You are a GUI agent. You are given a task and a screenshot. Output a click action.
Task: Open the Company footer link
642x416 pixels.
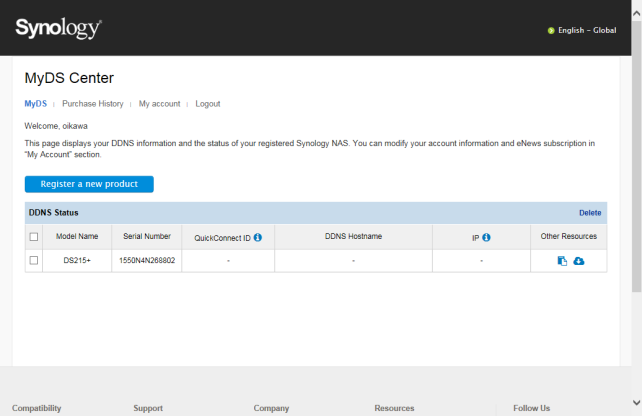pos(271,408)
